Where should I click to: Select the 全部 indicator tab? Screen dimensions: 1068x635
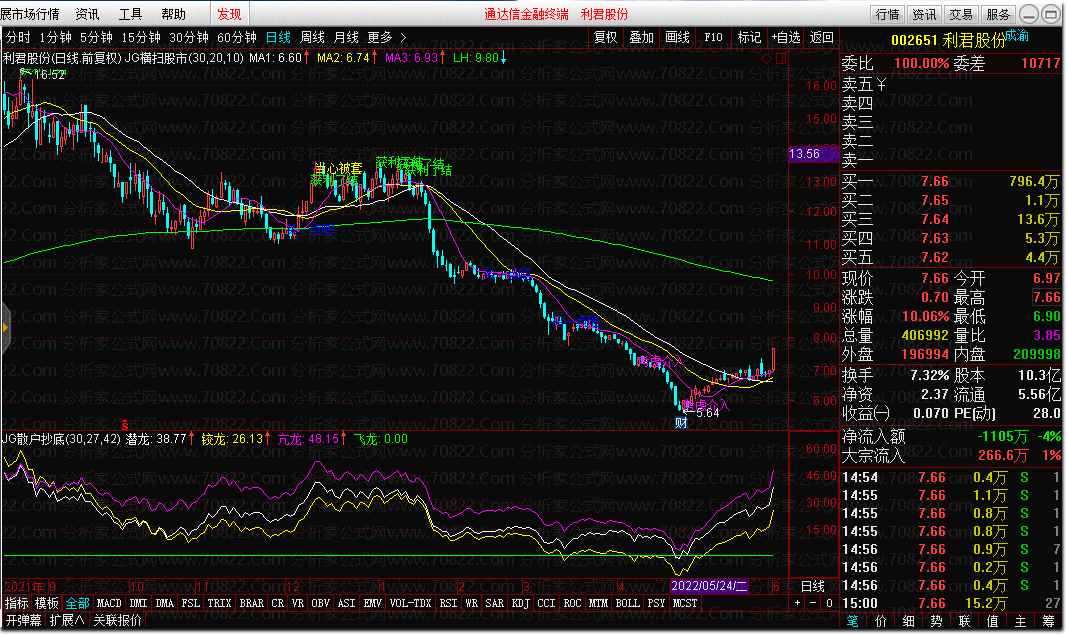[x=77, y=603]
